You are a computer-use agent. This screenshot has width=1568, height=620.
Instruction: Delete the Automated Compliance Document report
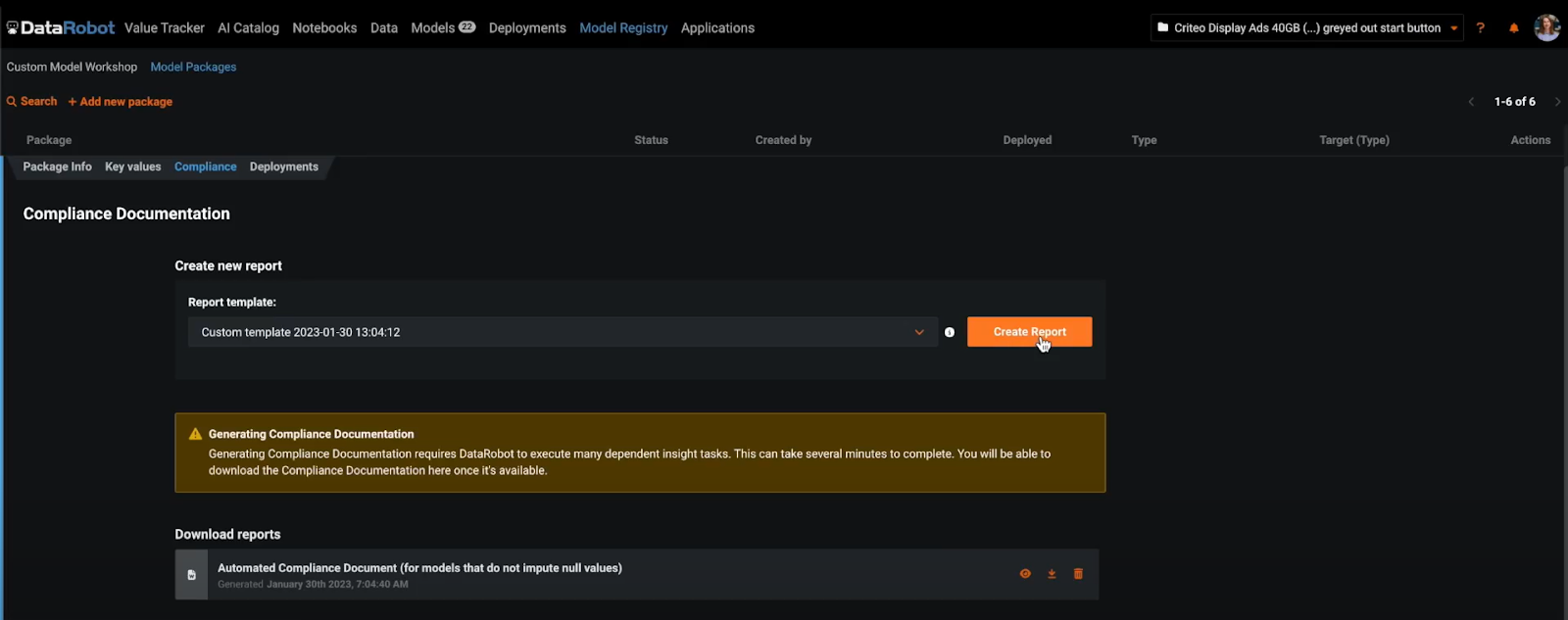point(1078,574)
